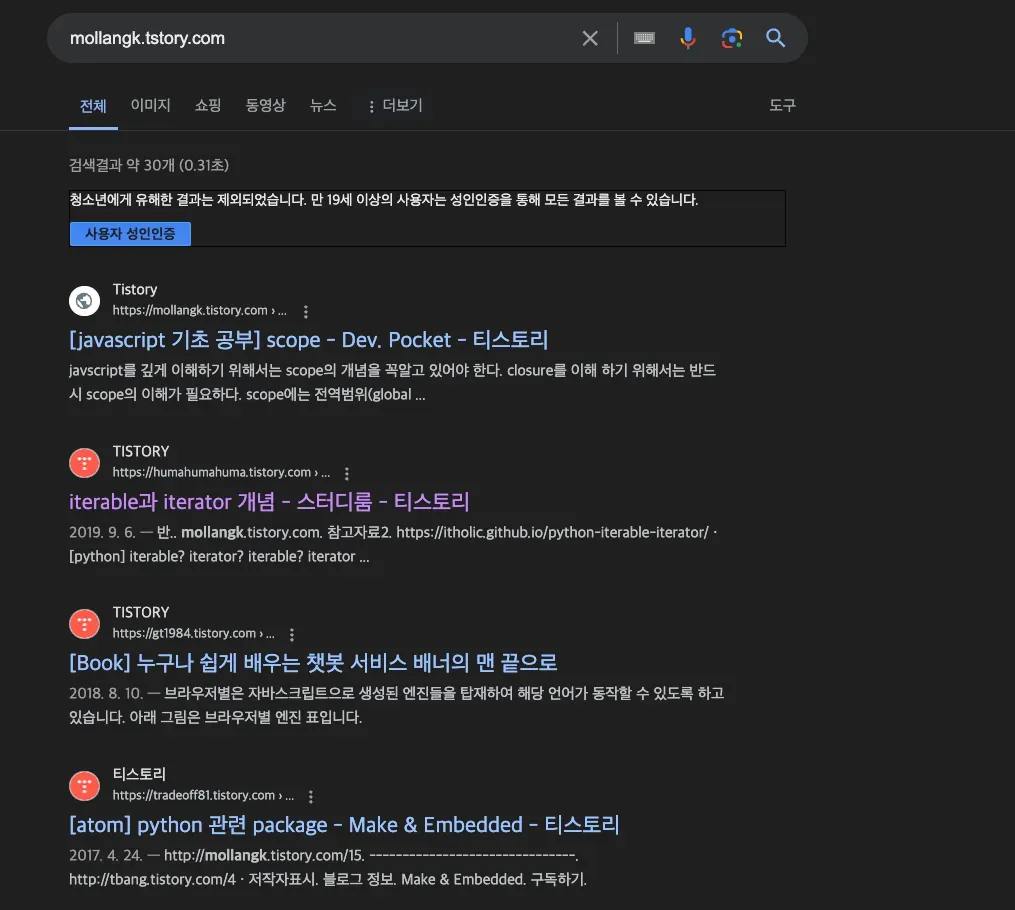Select the 전체 tab
The width and height of the screenshot is (1015, 910).
point(93,106)
